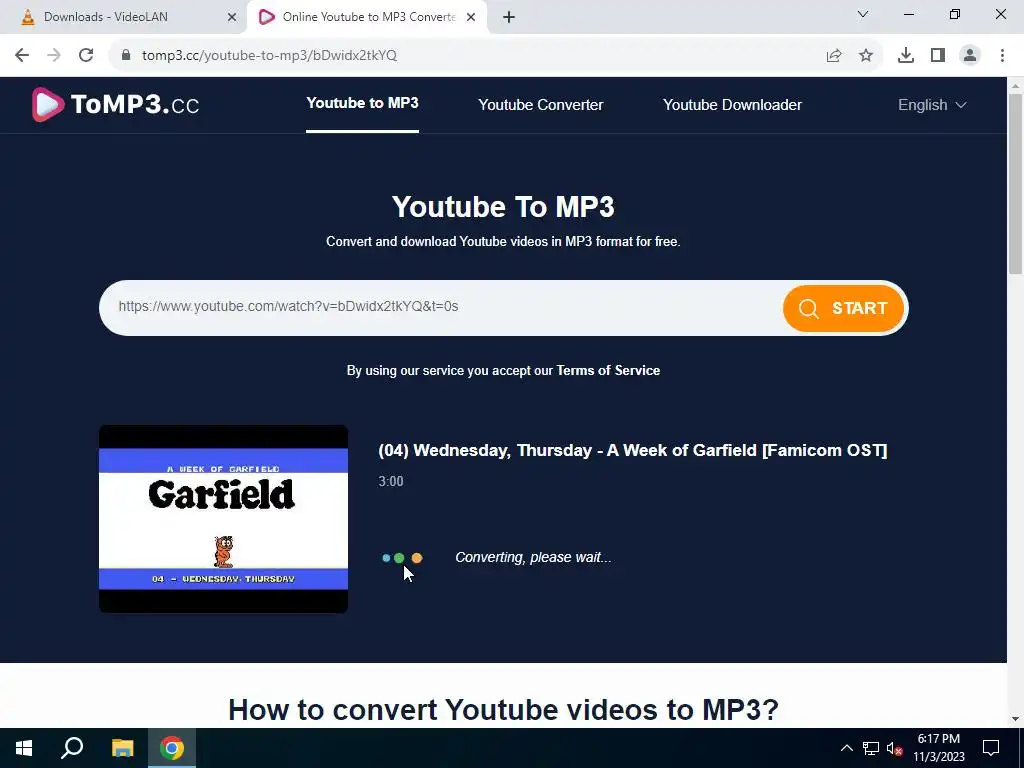1024x768 pixels.
Task: Open the taskbar clock and date
Action: coord(938,748)
